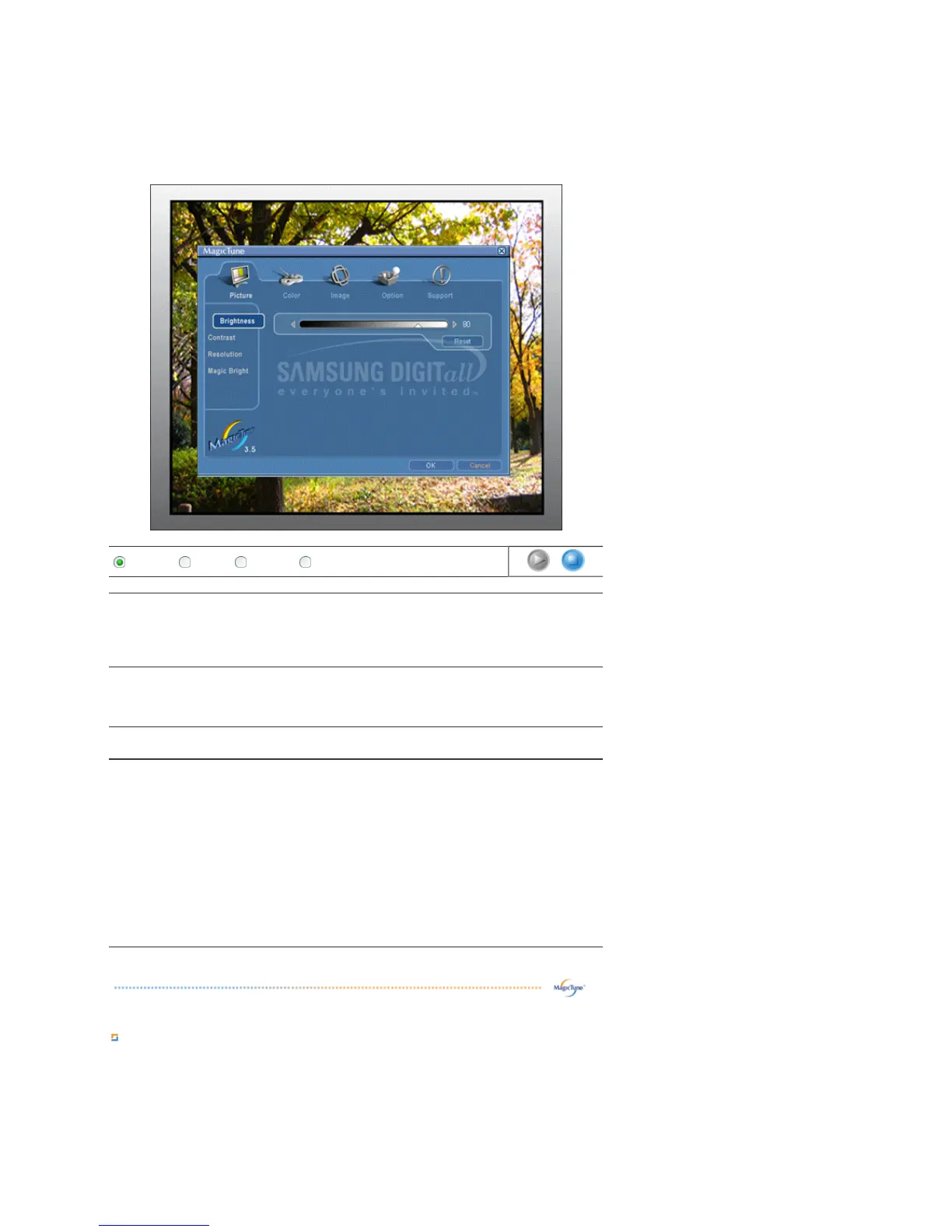Decrease brightness with the left arrow

[x=293, y=324]
